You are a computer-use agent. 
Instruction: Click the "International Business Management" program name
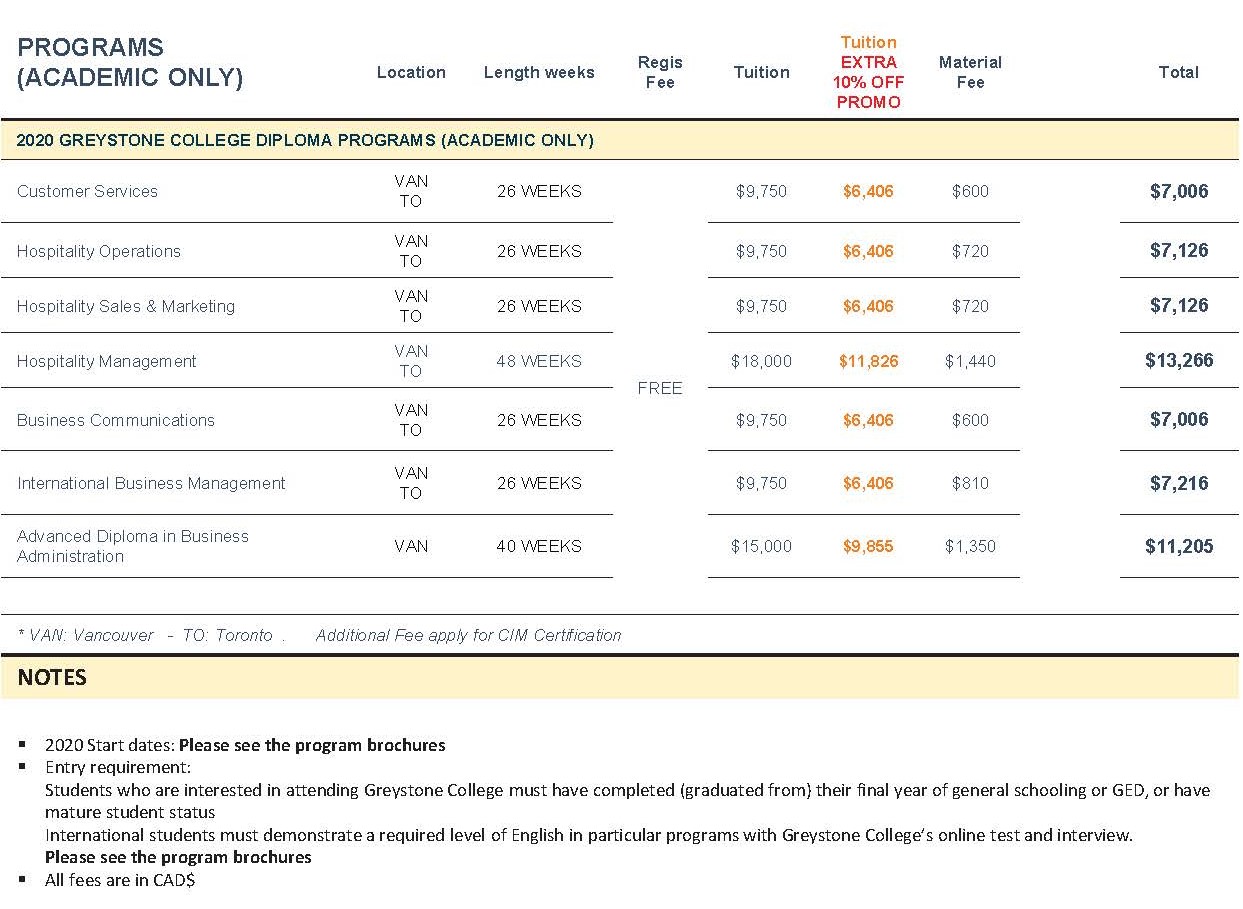tap(151, 483)
